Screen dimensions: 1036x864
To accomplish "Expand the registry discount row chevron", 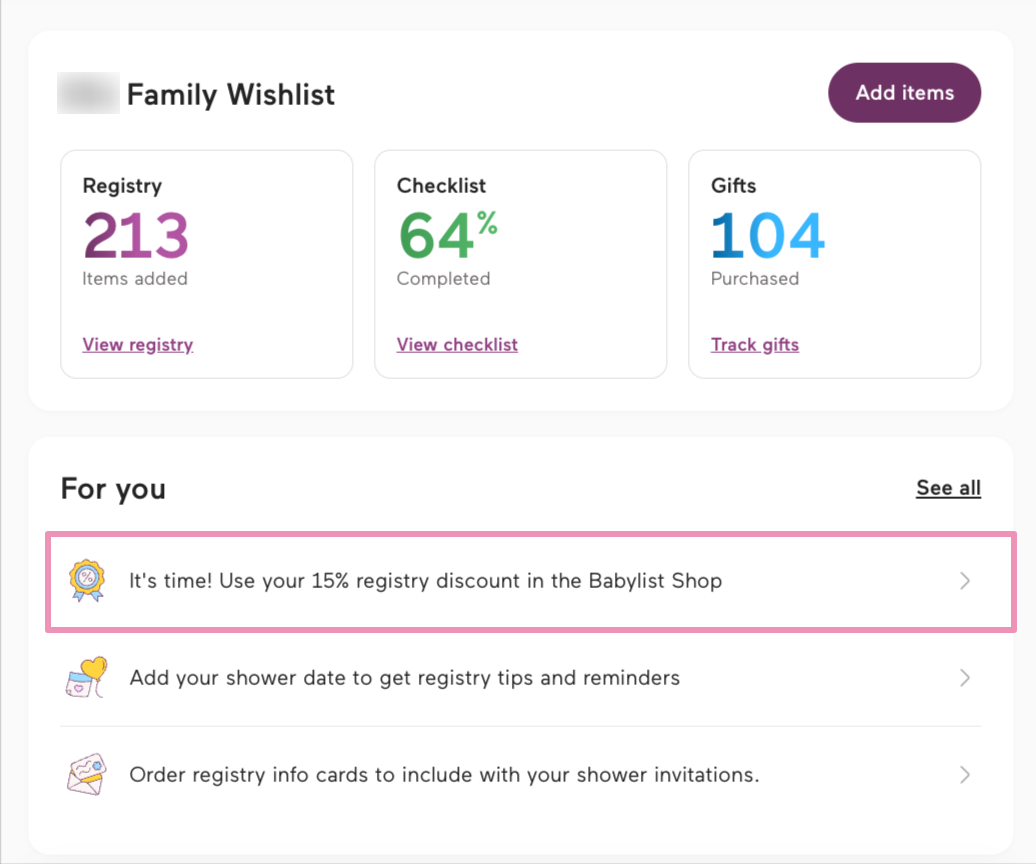I will tap(964, 580).
